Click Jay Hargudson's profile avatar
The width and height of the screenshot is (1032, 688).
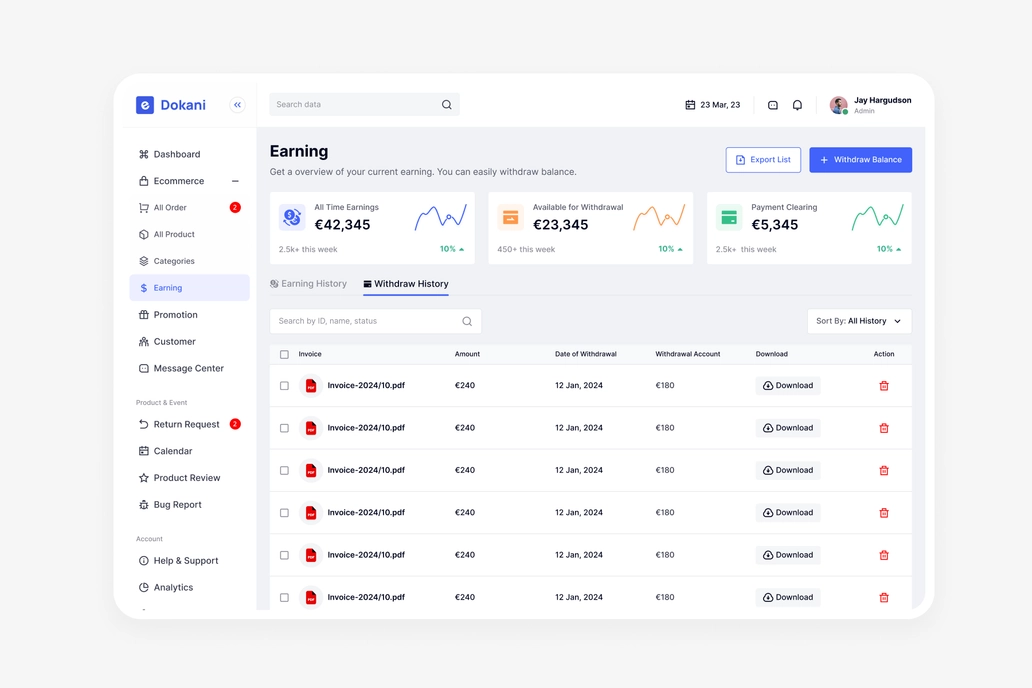838,105
